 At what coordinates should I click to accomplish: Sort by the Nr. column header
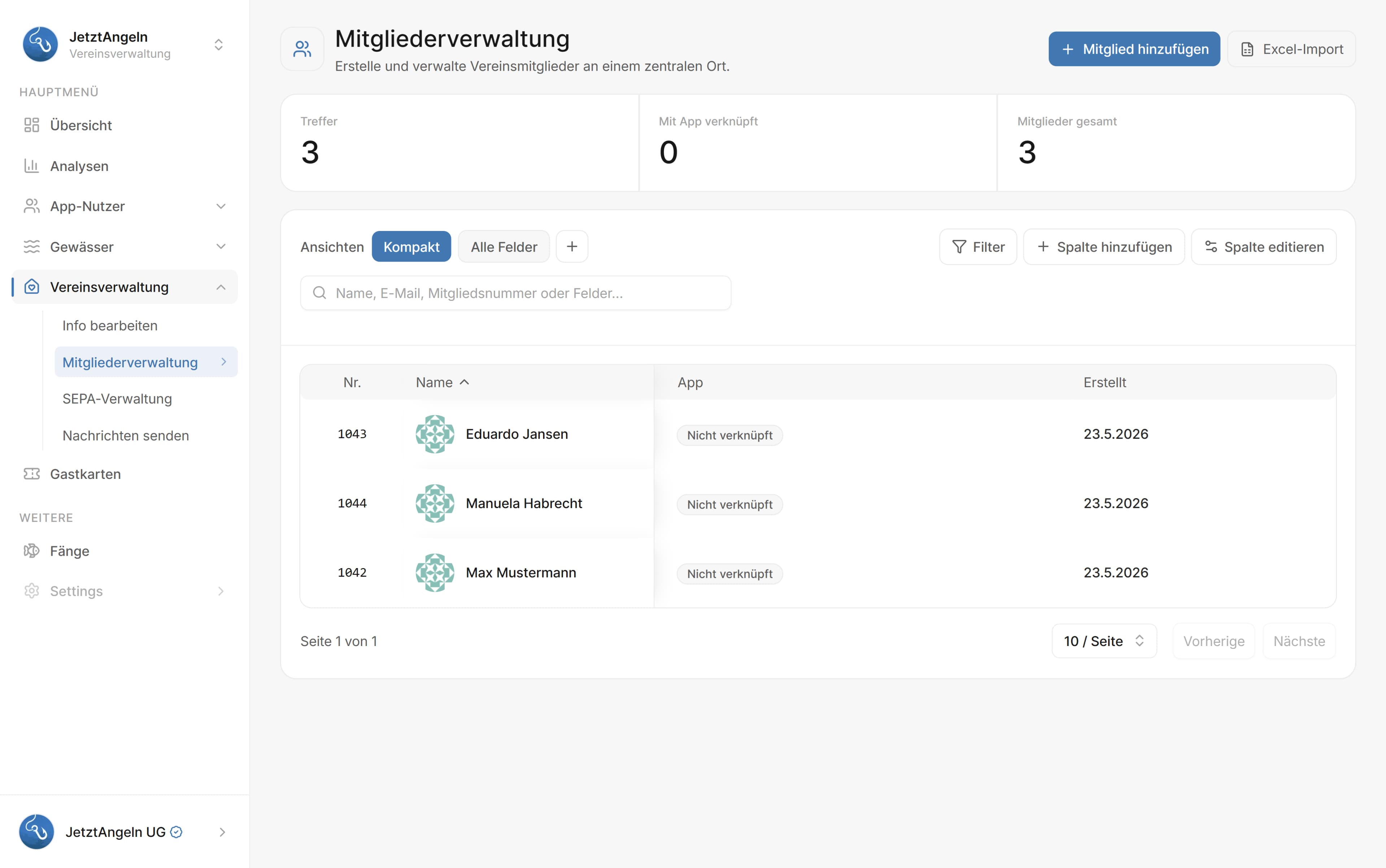pyautogui.click(x=352, y=382)
